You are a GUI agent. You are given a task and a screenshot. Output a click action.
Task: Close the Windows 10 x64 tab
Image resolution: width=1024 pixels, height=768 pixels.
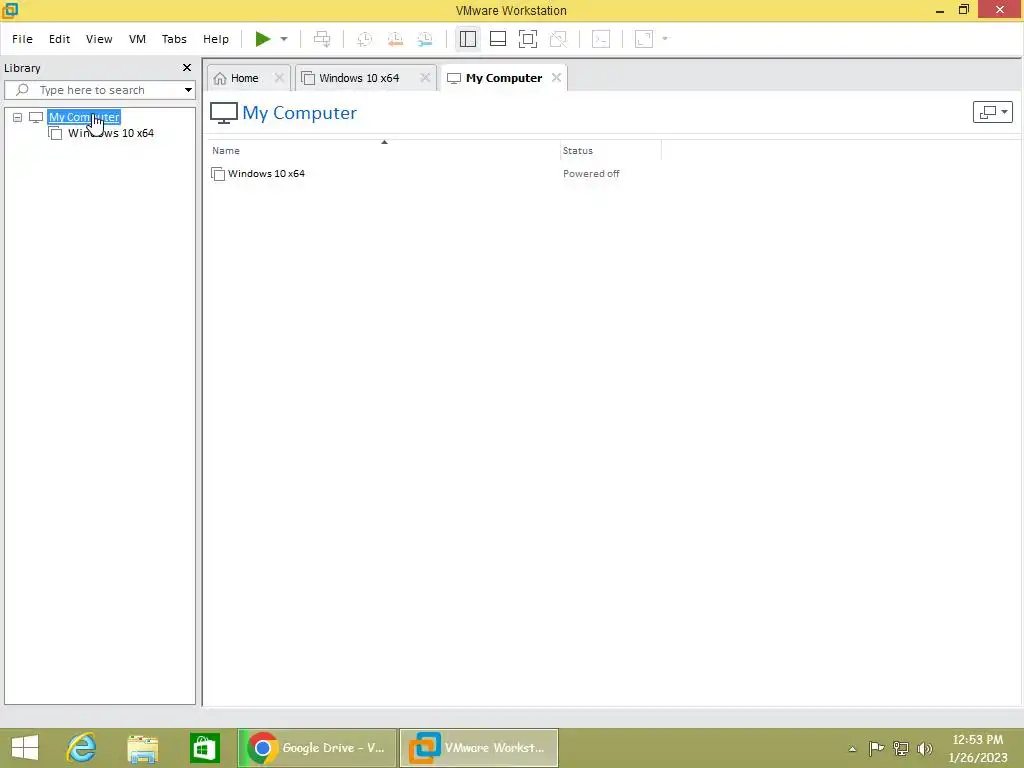pyautogui.click(x=424, y=78)
